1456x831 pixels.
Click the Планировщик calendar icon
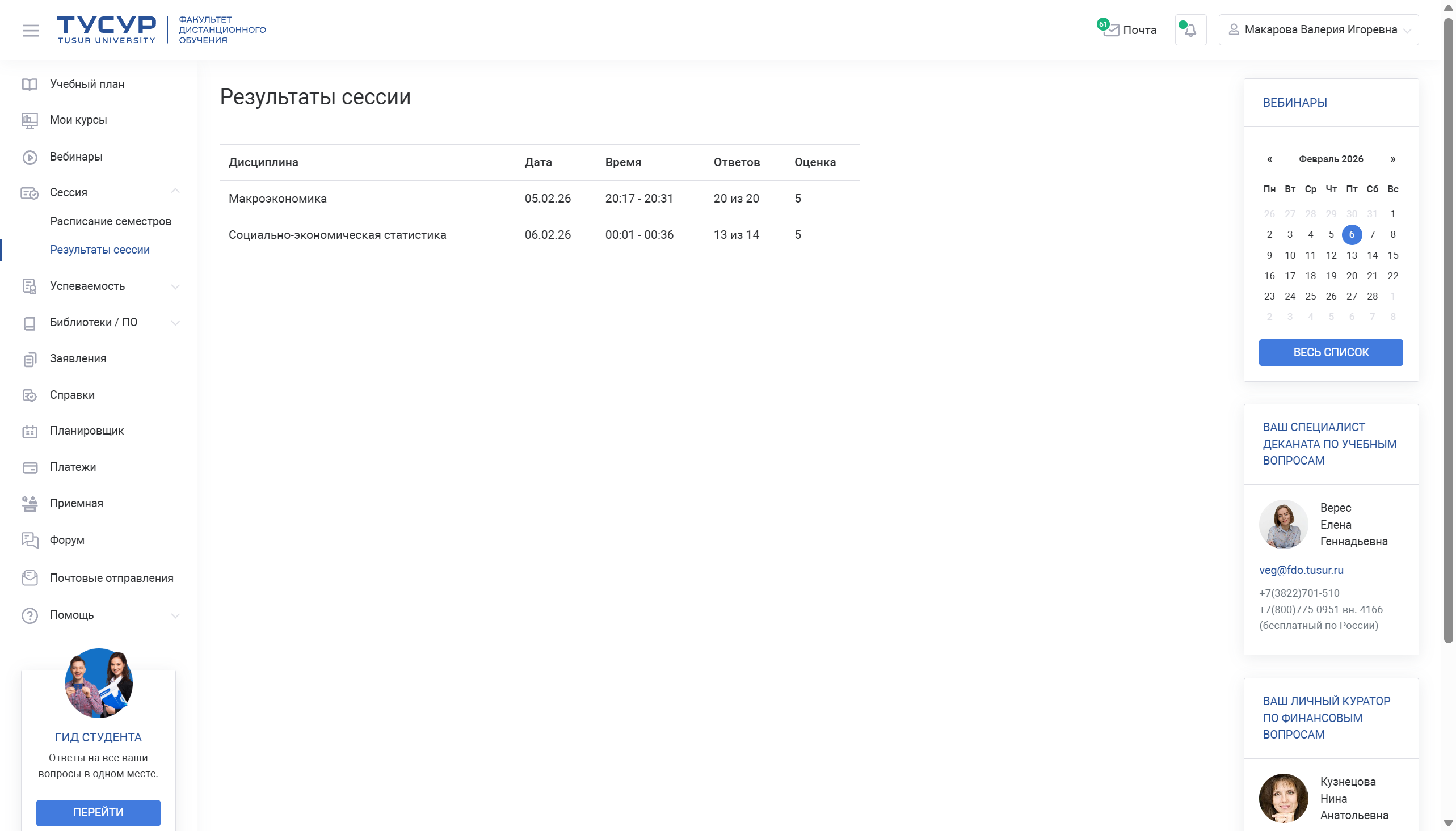point(30,432)
